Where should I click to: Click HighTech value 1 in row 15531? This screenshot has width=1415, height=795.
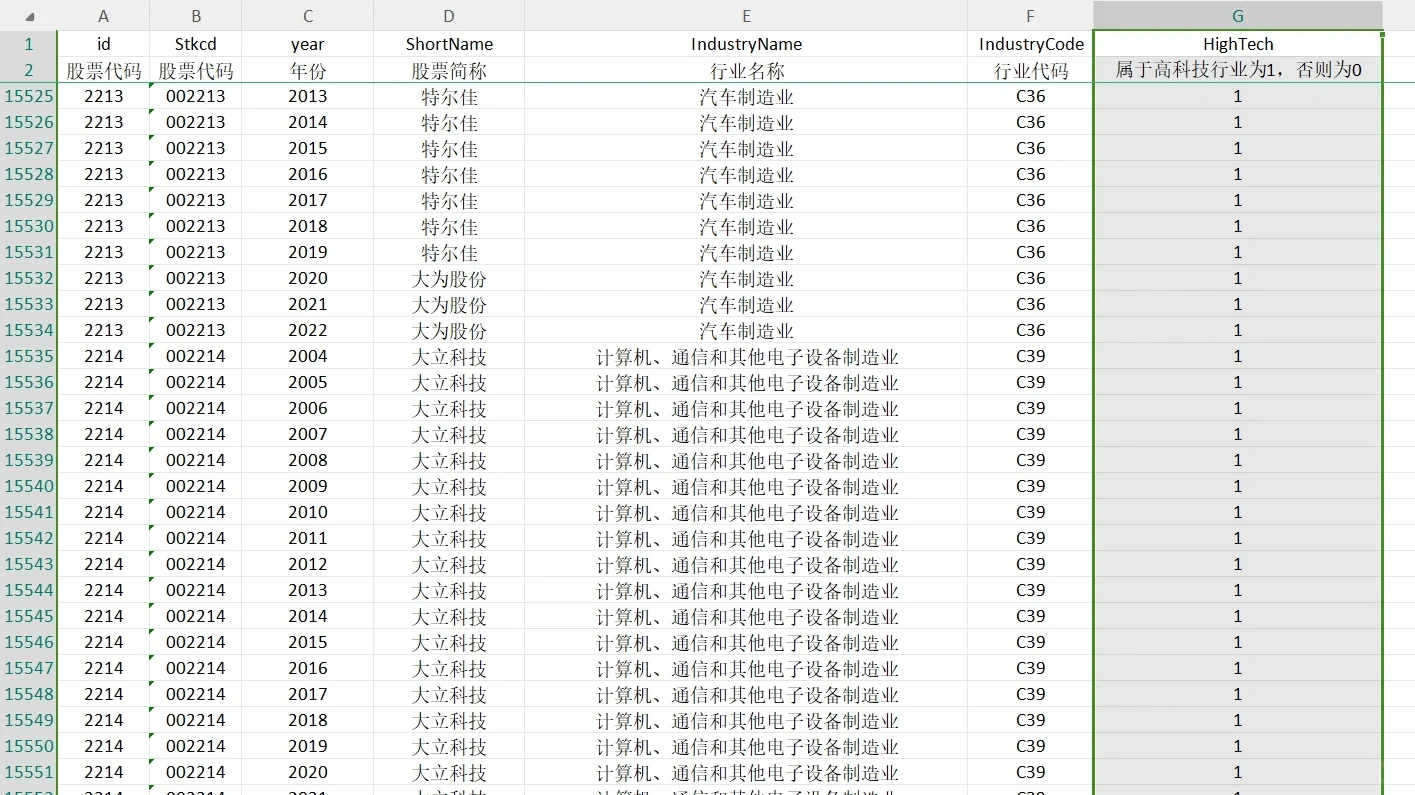(1238, 252)
